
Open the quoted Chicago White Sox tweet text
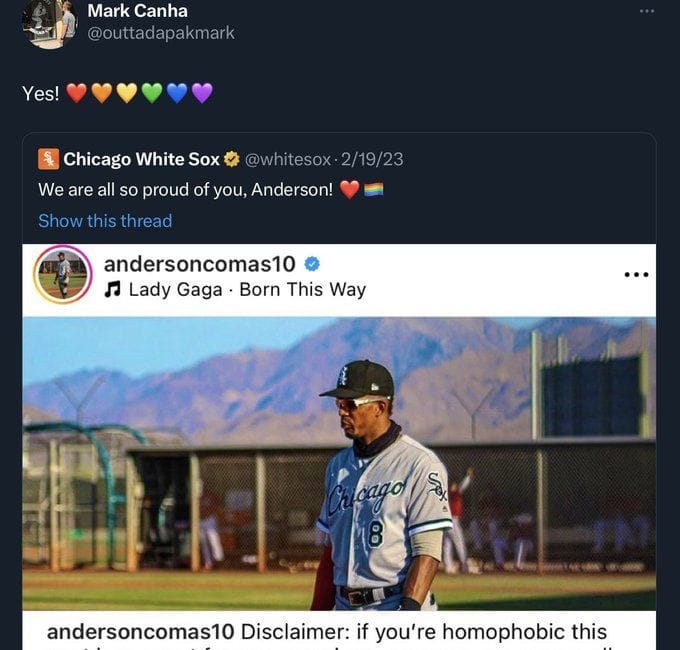pyautogui.click(x=186, y=190)
